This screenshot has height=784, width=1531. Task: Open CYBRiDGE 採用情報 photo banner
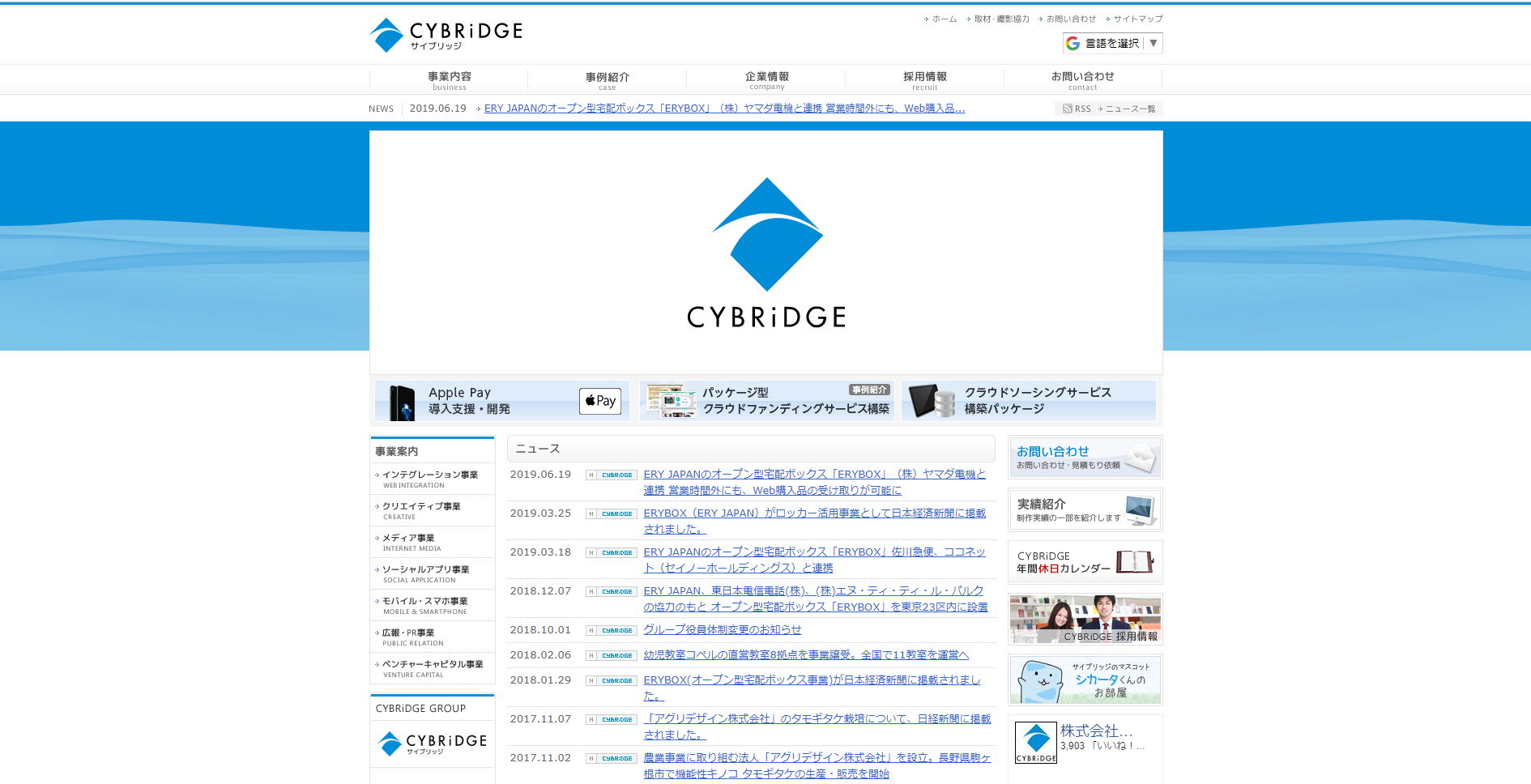[1085, 620]
